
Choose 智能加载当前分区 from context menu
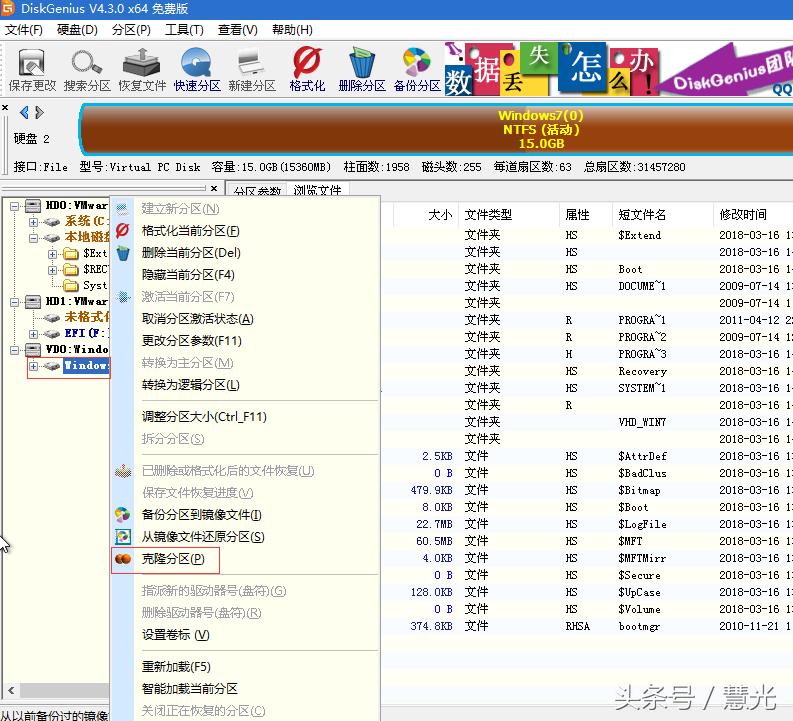(x=190, y=689)
